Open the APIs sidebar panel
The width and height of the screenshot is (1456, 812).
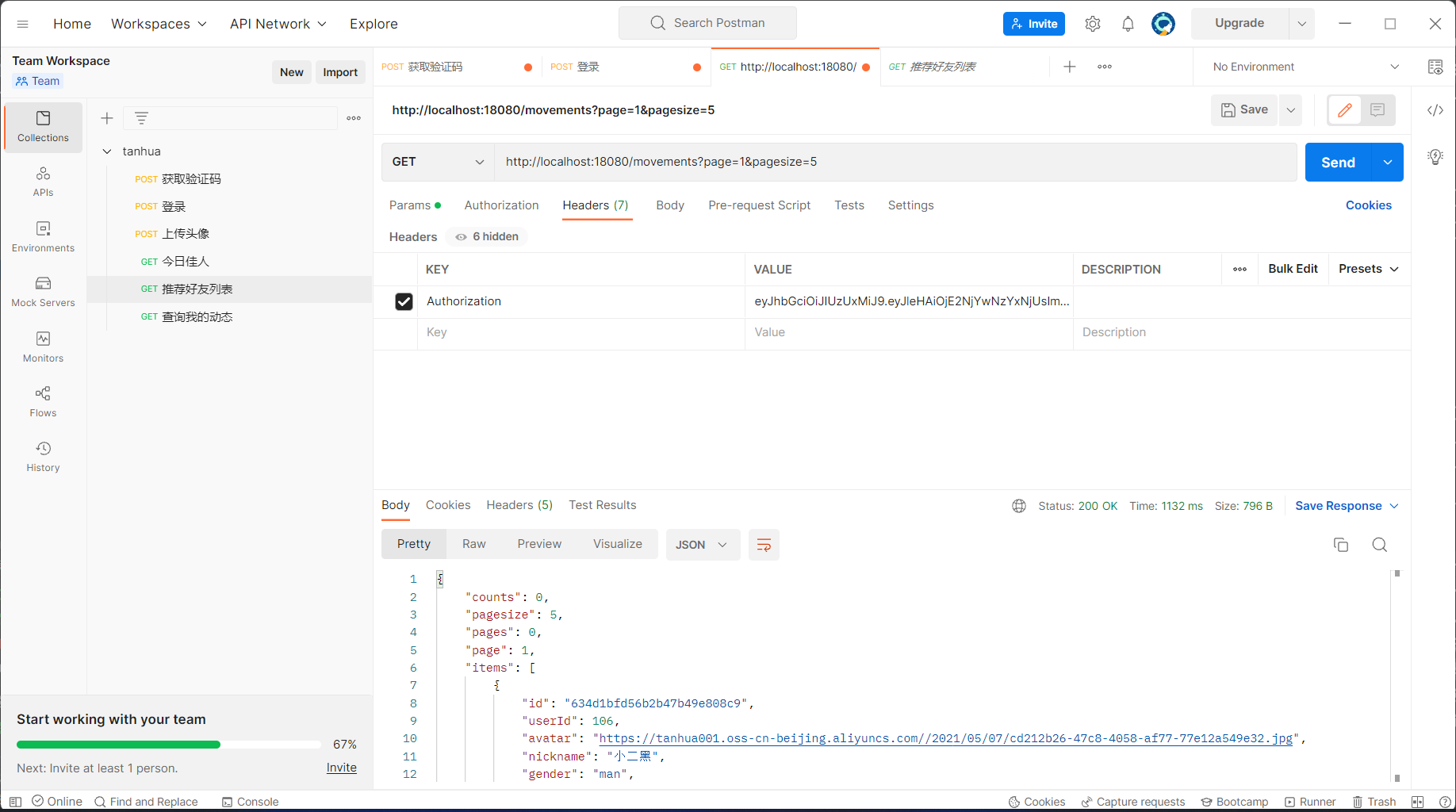pyautogui.click(x=43, y=182)
